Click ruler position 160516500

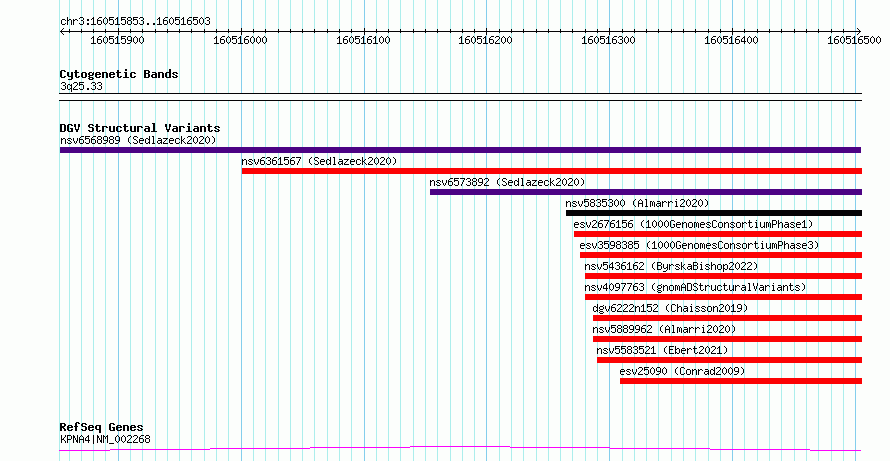tap(854, 40)
